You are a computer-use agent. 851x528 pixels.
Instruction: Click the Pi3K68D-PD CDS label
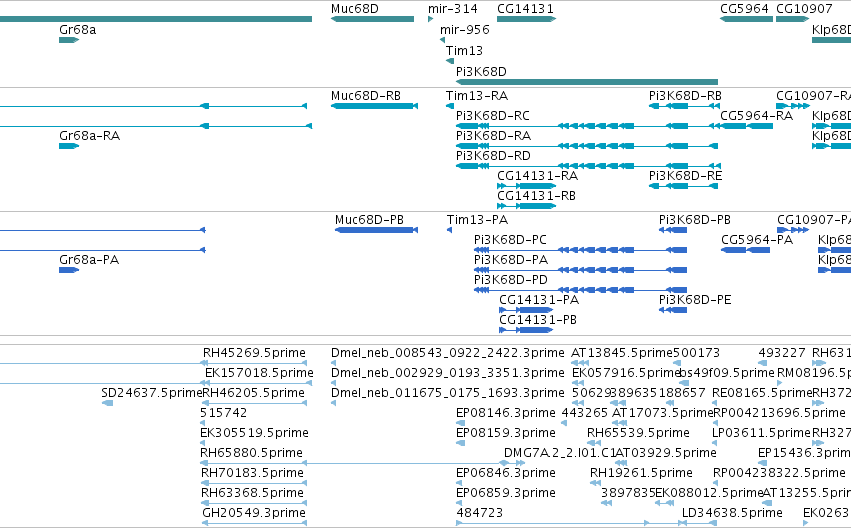coord(511,280)
